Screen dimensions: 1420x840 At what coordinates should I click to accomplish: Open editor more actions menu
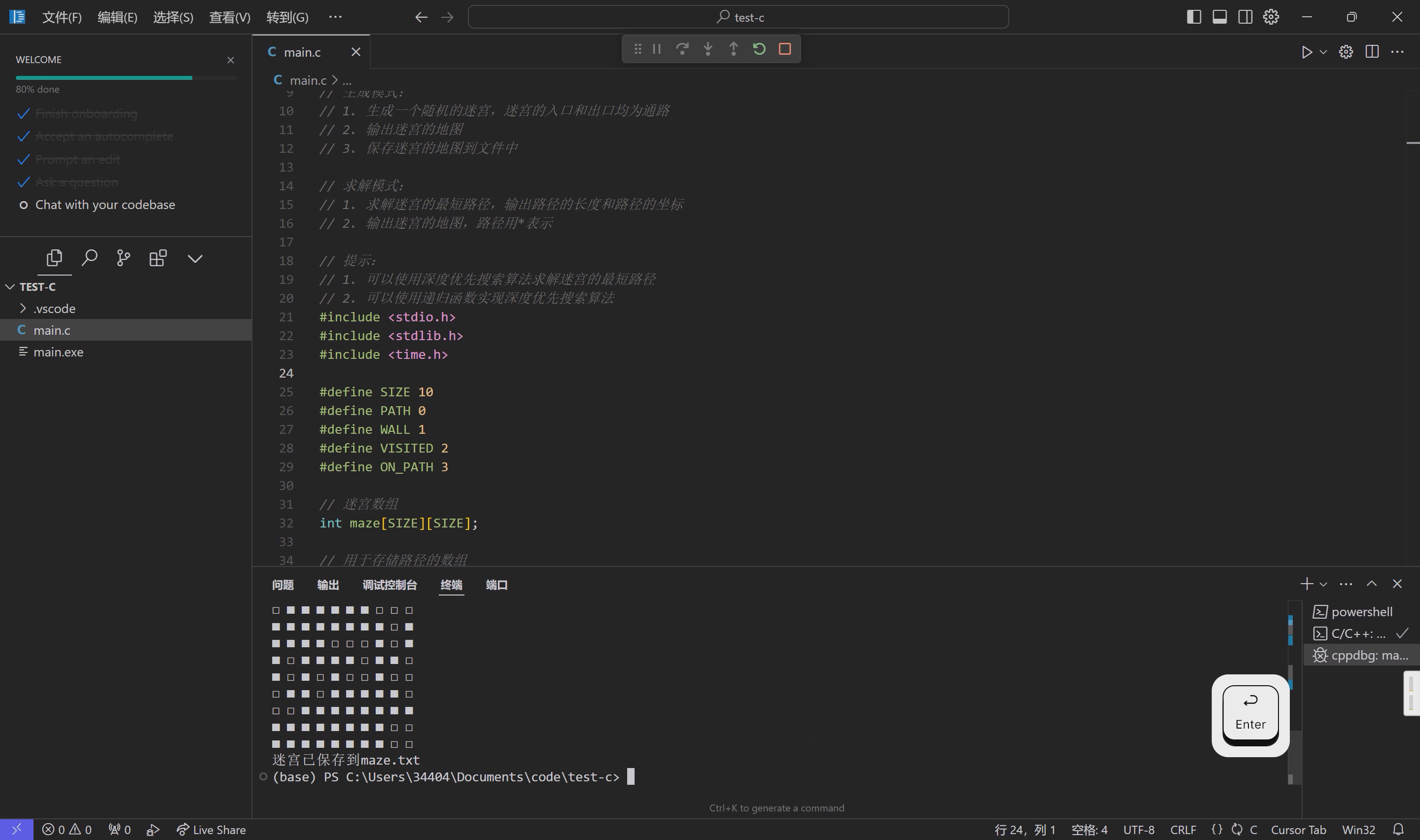tap(1397, 52)
